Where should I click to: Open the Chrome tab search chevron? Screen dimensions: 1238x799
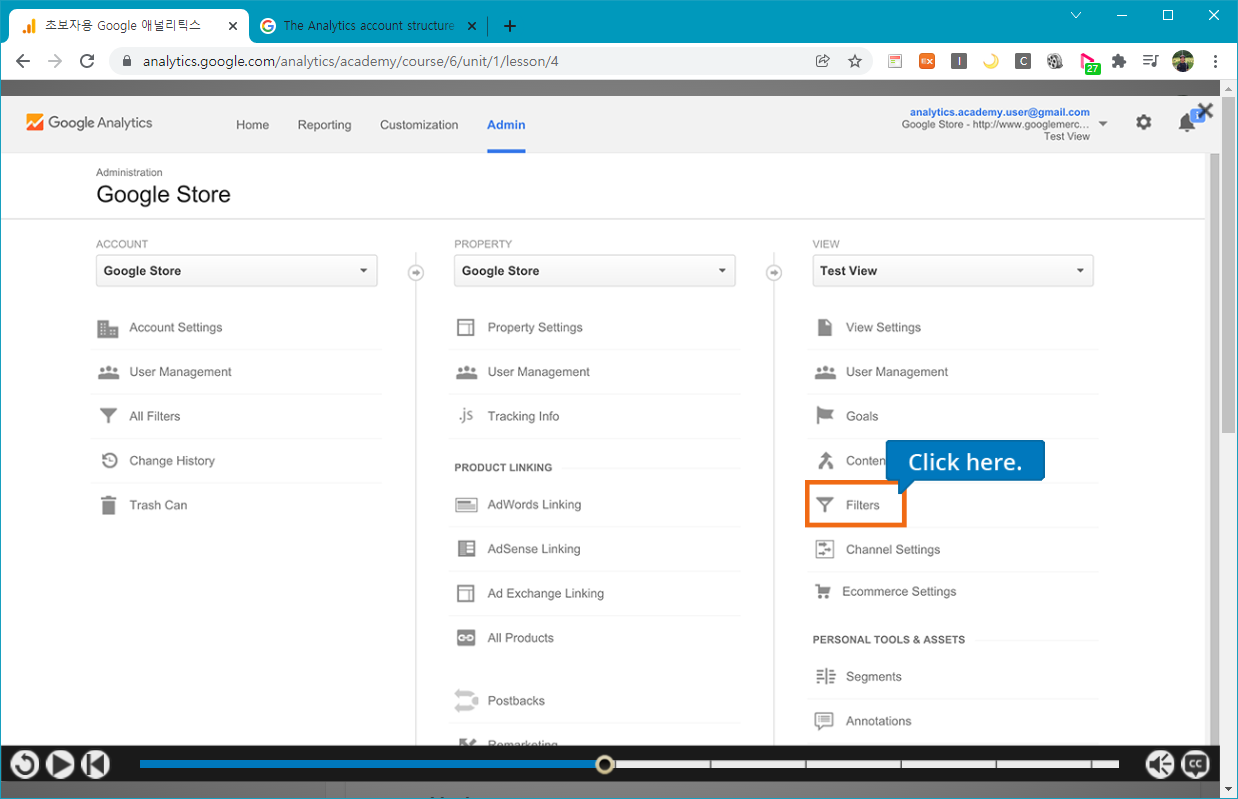tap(1076, 15)
